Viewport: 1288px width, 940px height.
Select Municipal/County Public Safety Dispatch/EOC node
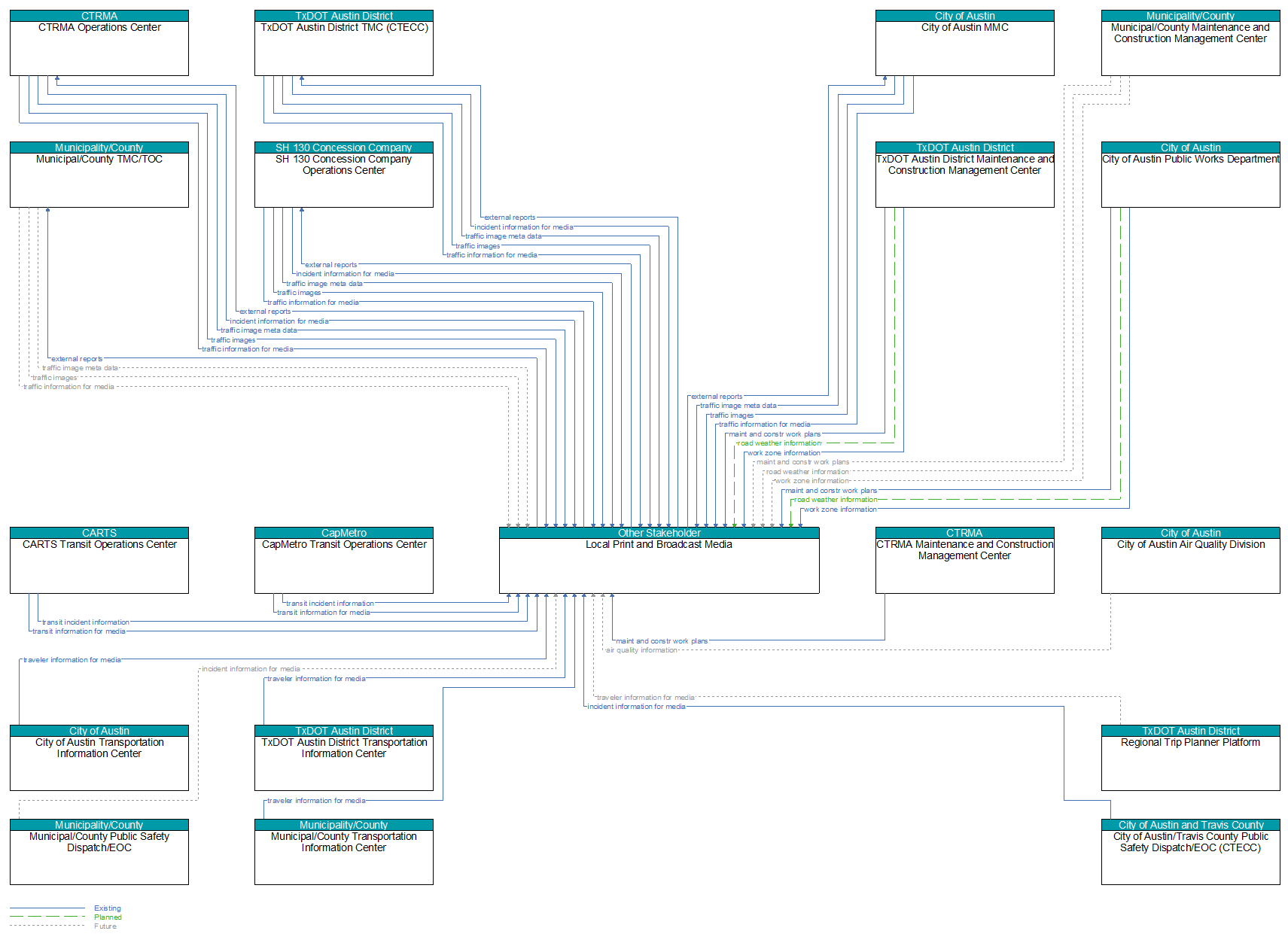tap(99, 852)
